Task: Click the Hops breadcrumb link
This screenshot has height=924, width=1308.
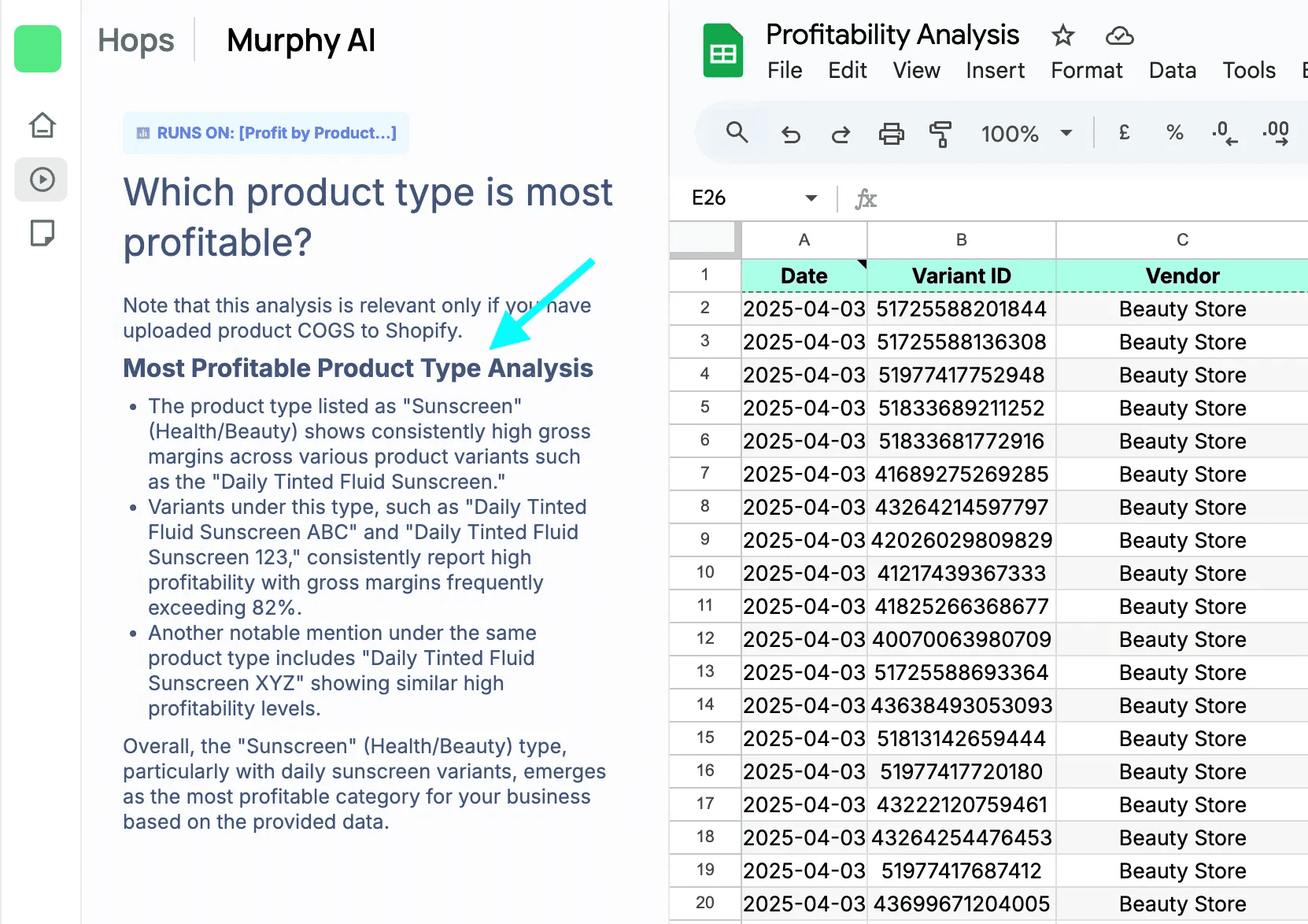Action: pyautogui.click(x=136, y=40)
